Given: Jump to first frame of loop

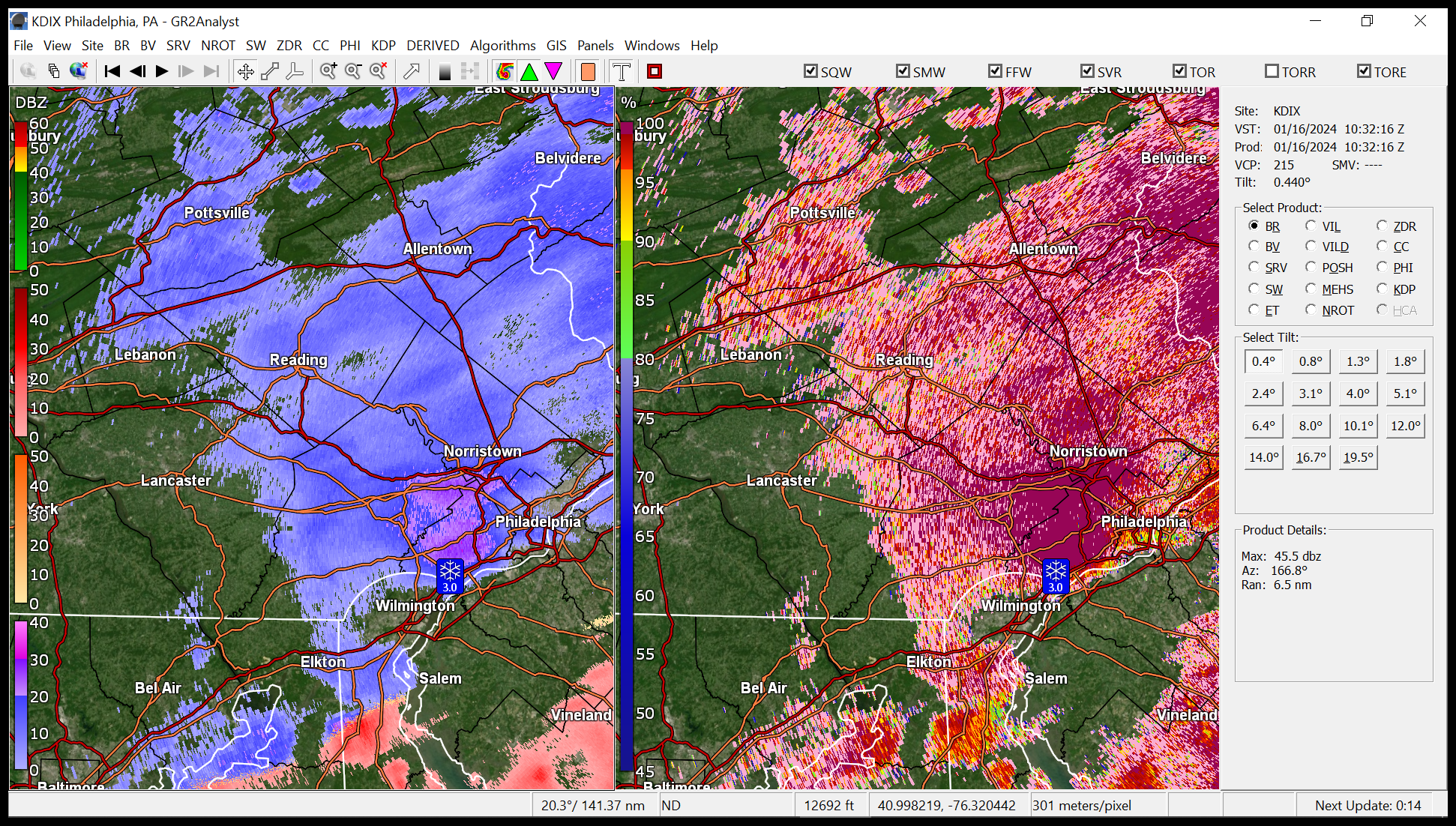Looking at the screenshot, I should click(112, 71).
